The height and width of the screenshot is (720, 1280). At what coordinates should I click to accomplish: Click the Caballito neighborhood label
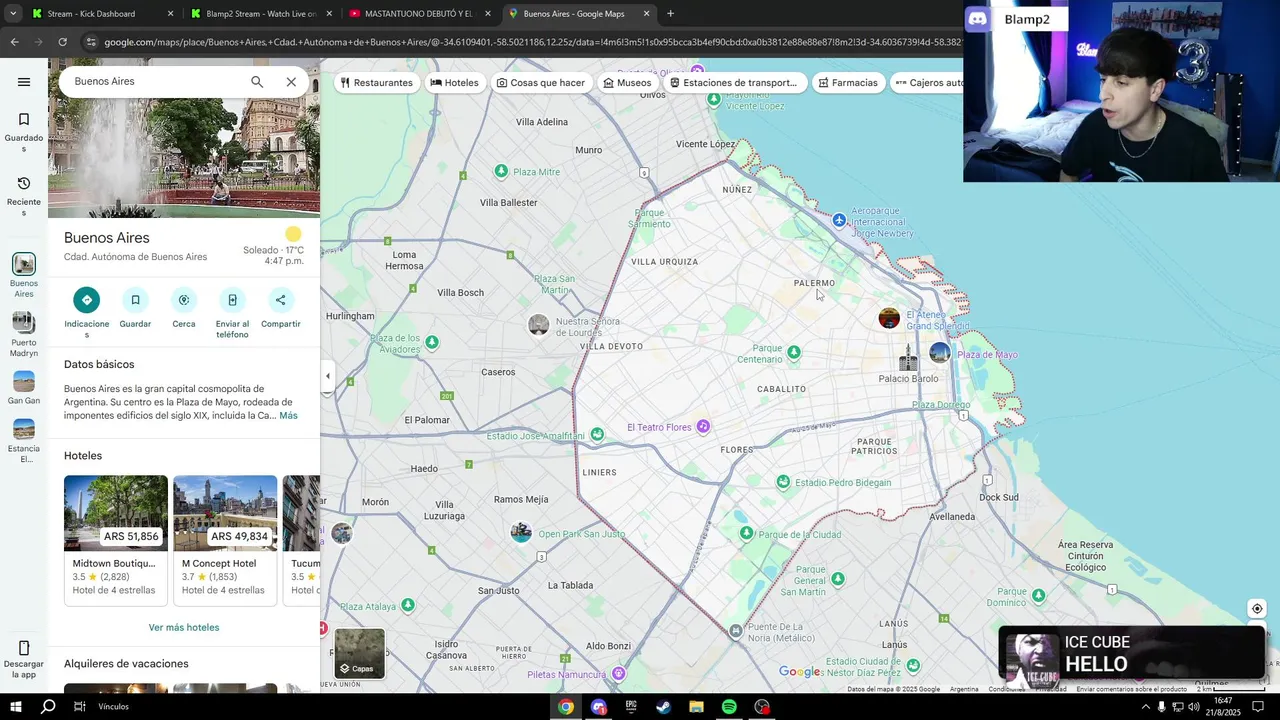coord(781,389)
